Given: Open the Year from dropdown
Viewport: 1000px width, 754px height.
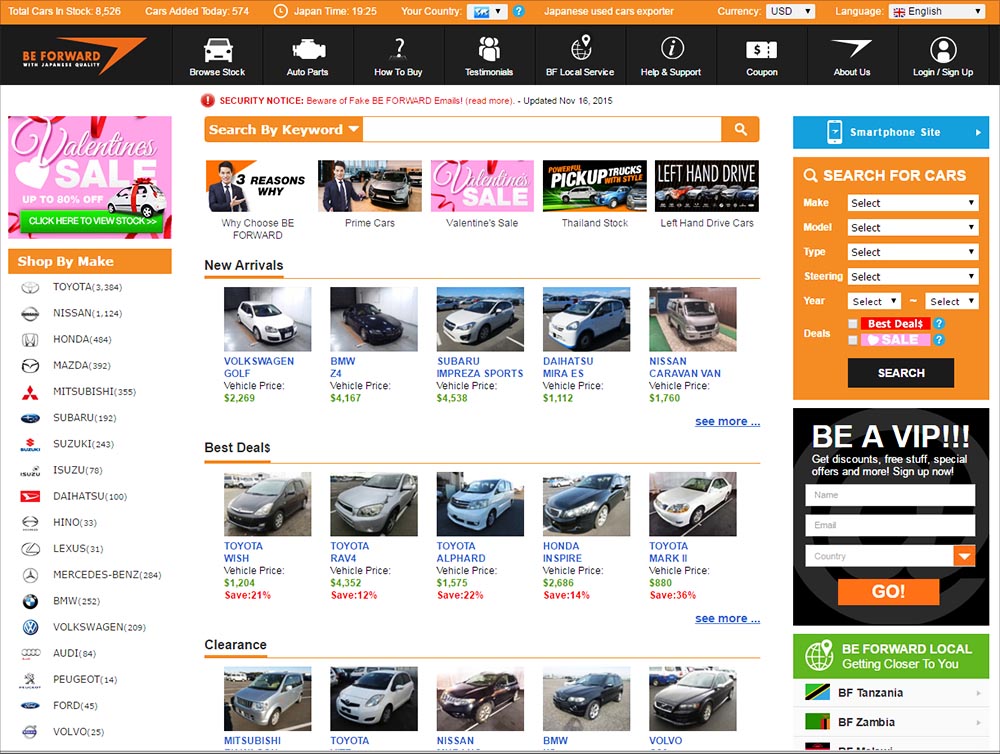Looking at the screenshot, I should coord(874,301).
